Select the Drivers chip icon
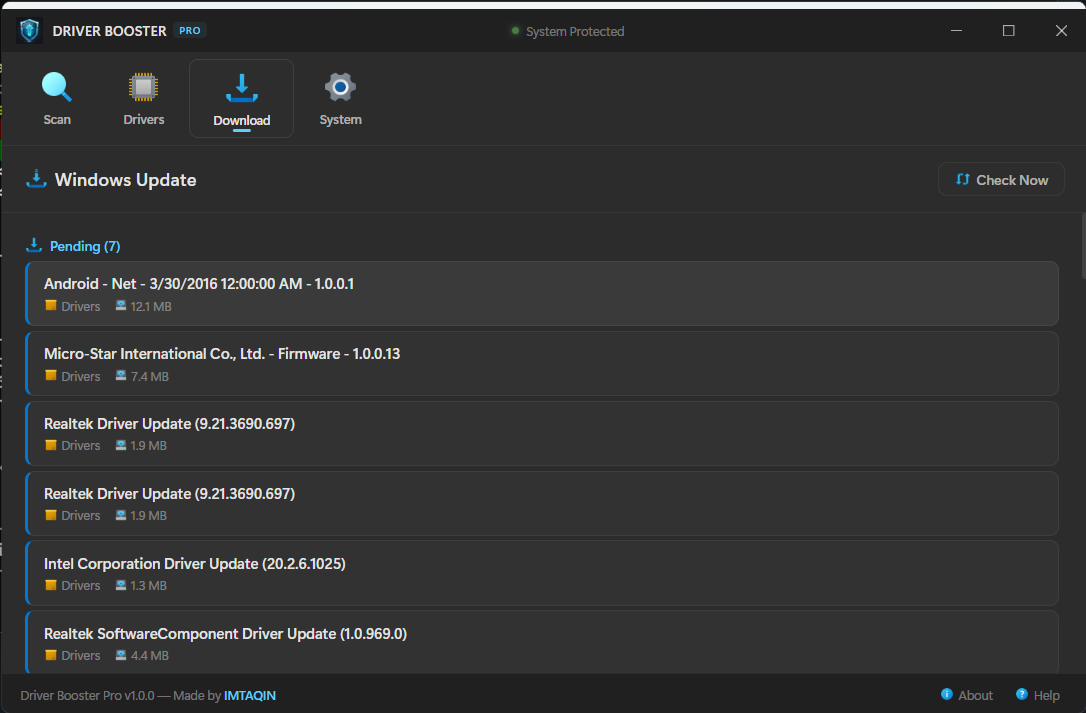Viewport: 1086px width, 713px height. tap(144, 87)
